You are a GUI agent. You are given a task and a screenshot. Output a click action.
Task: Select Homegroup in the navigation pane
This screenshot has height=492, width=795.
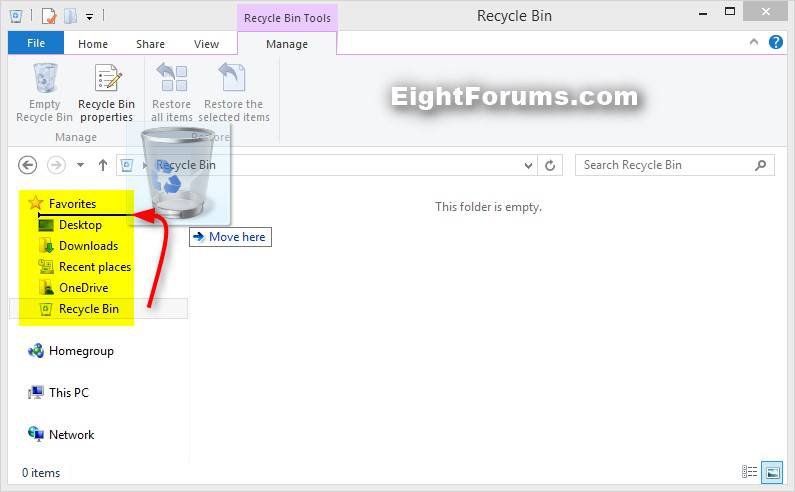[x=81, y=351]
